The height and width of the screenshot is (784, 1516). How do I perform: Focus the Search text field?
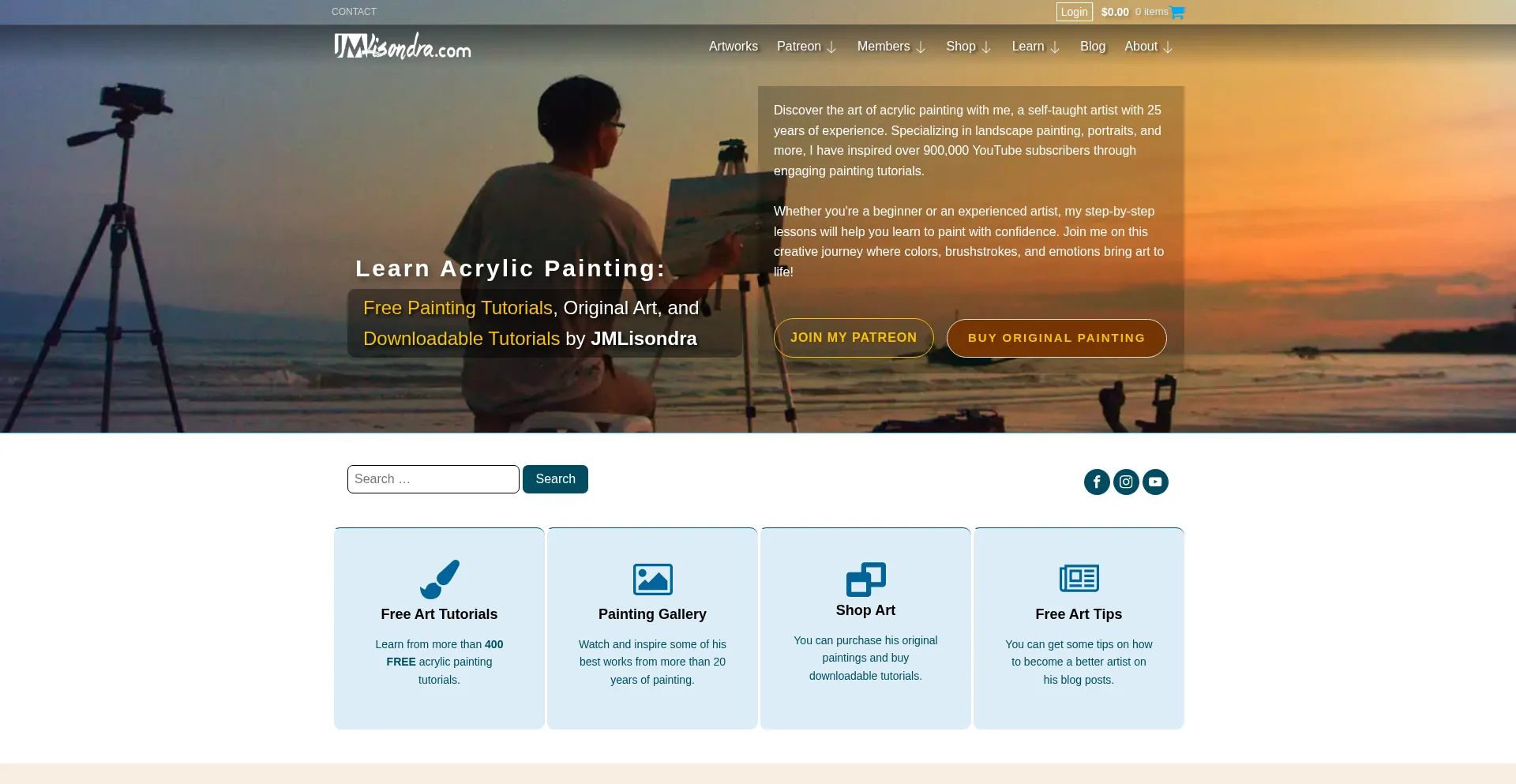433,479
